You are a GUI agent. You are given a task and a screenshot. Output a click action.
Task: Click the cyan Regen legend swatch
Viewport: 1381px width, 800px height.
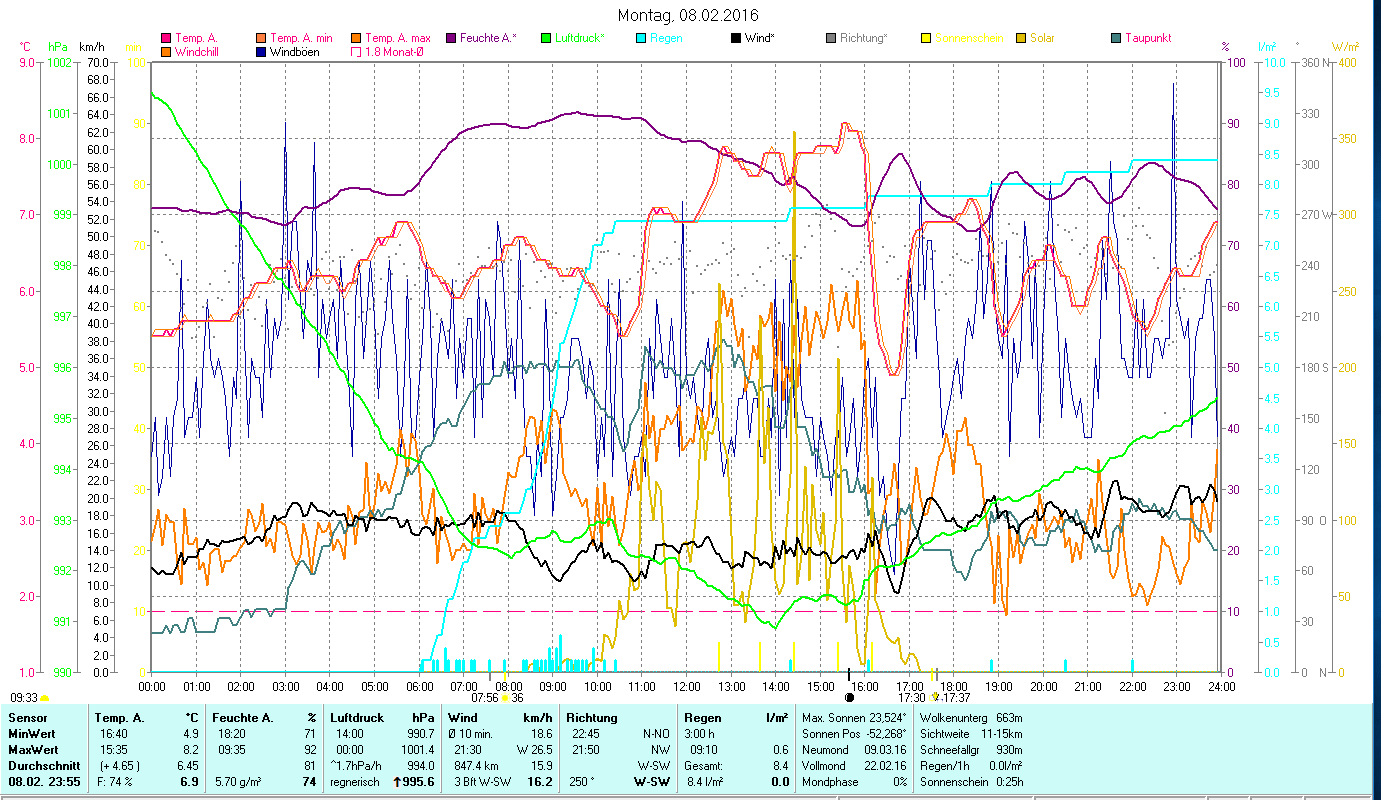[x=639, y=38]
